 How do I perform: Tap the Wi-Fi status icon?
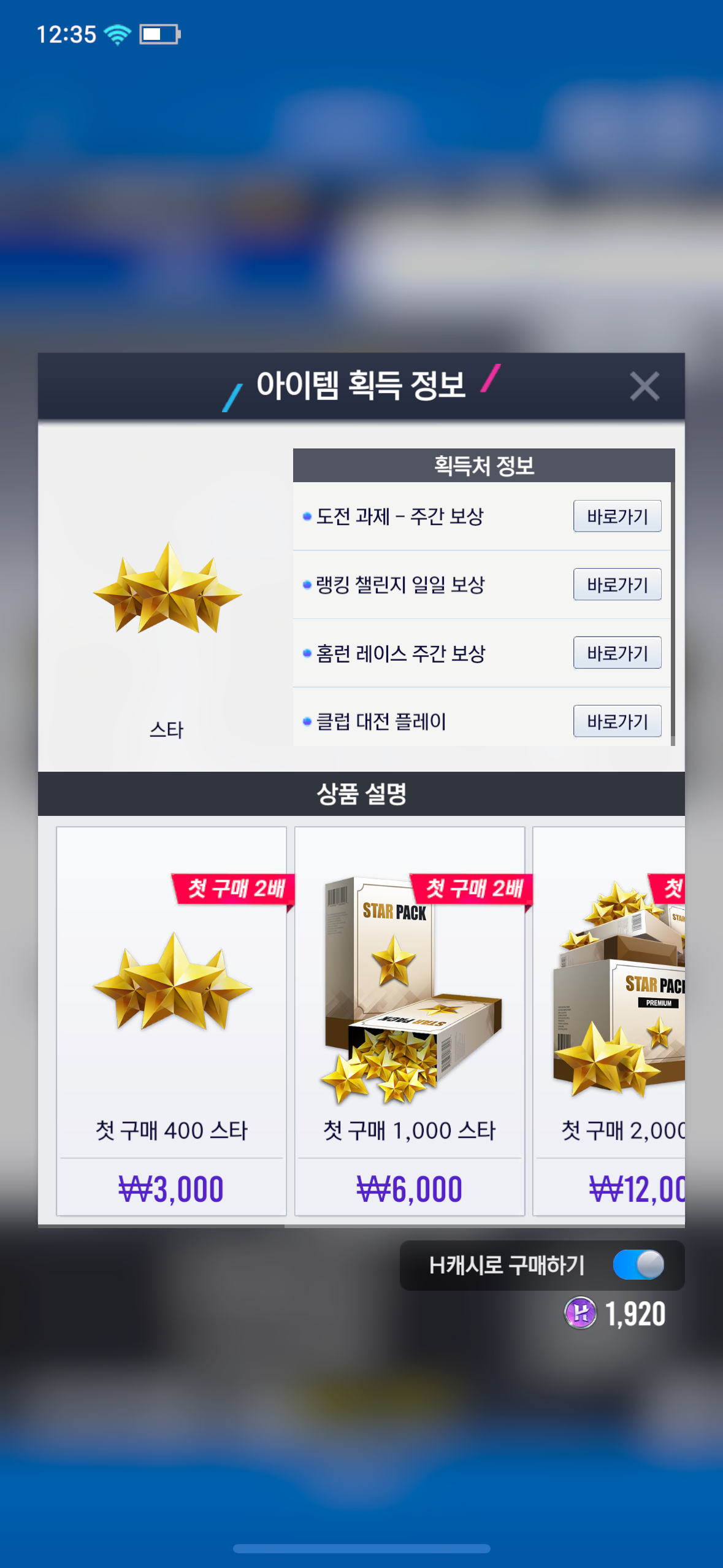click(117, 34)
